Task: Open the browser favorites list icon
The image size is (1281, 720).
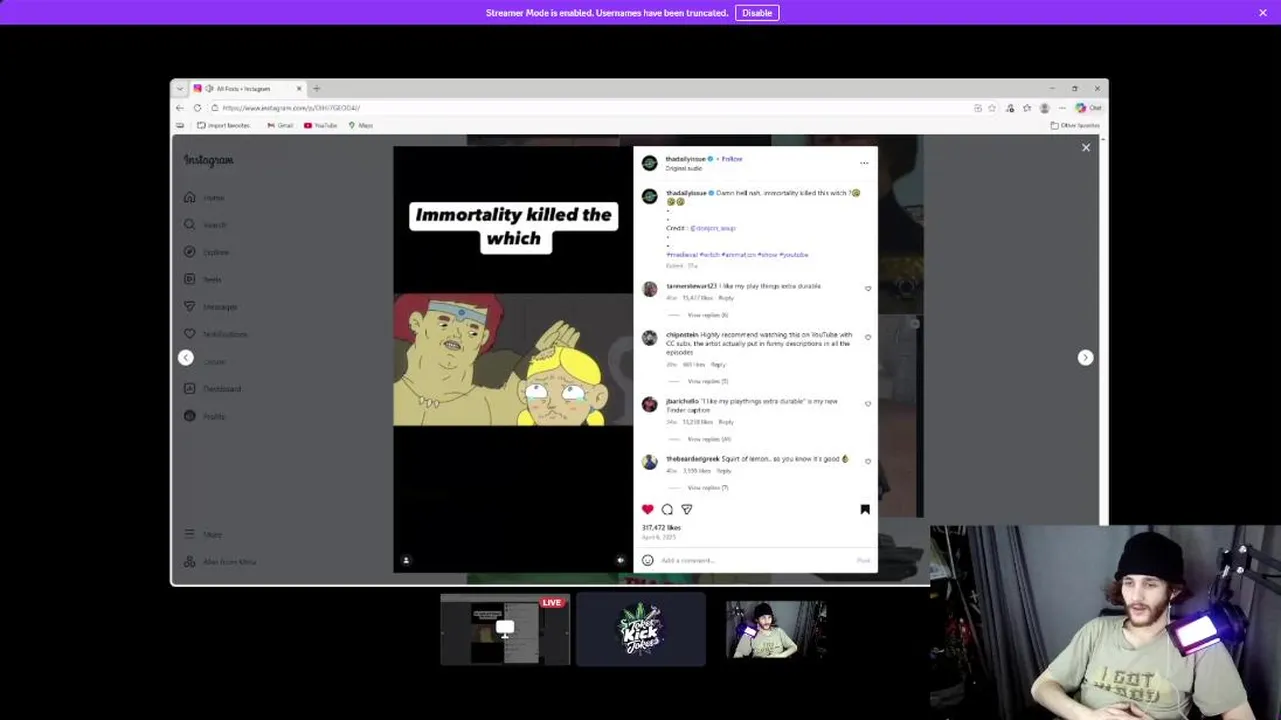Action: coord(1027,108)
